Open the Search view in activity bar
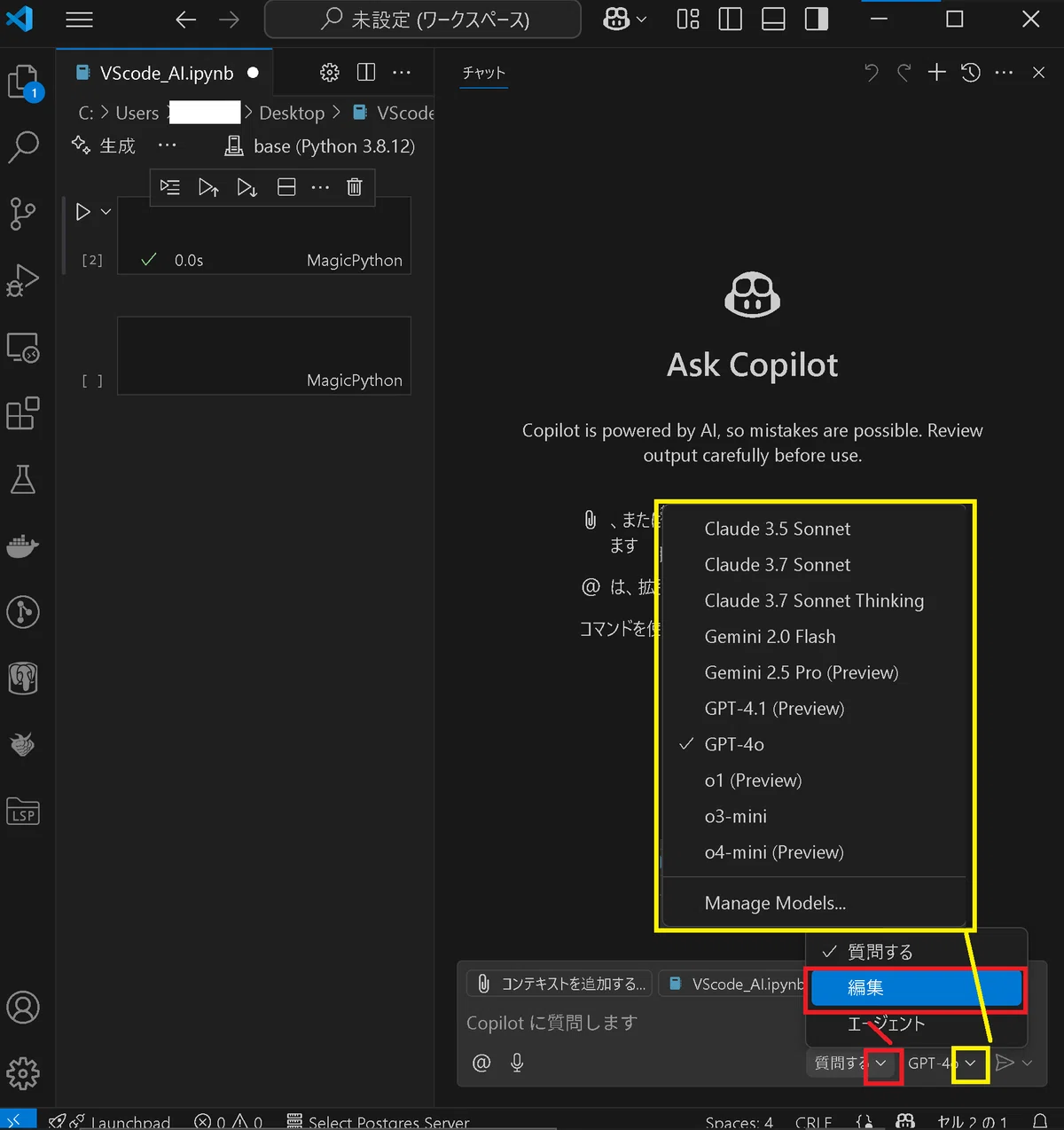Screen dimensions: 1064x1130 click(23, 147)
